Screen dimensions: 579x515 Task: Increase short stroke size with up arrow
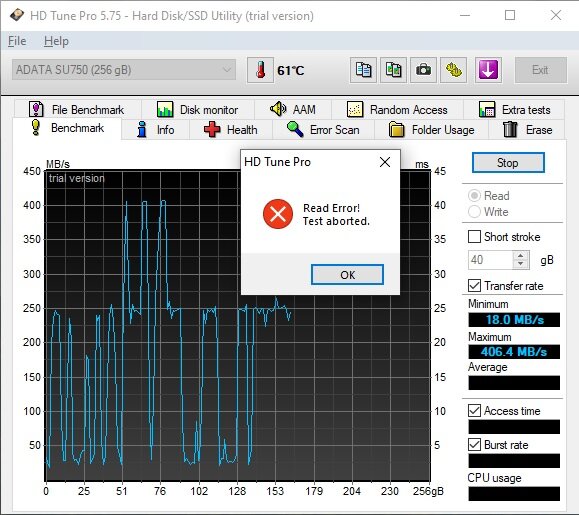(x=521, y=255)
